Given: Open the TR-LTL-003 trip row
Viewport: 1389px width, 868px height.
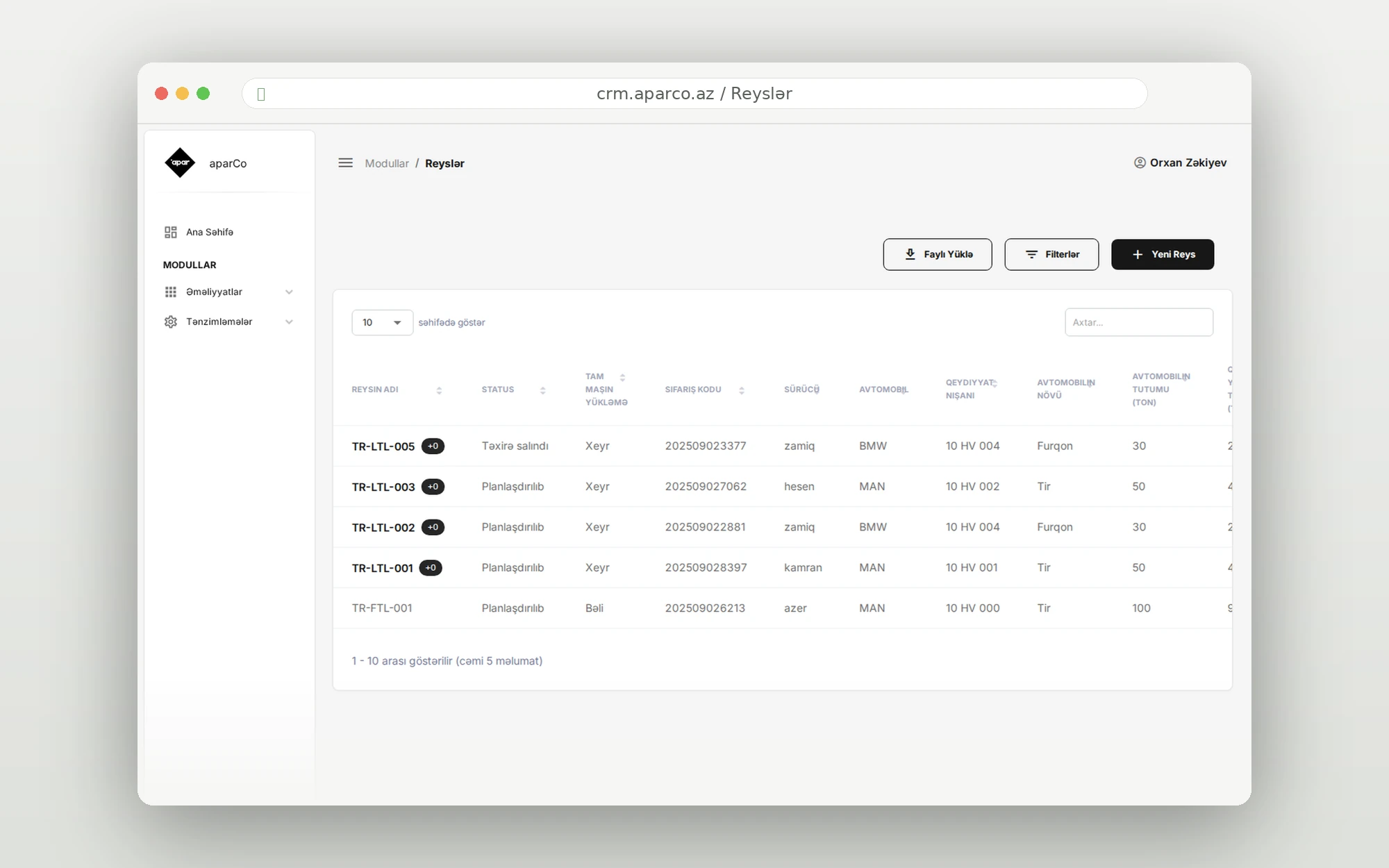Looking at the screenshot, I should [x=783, y=487].
